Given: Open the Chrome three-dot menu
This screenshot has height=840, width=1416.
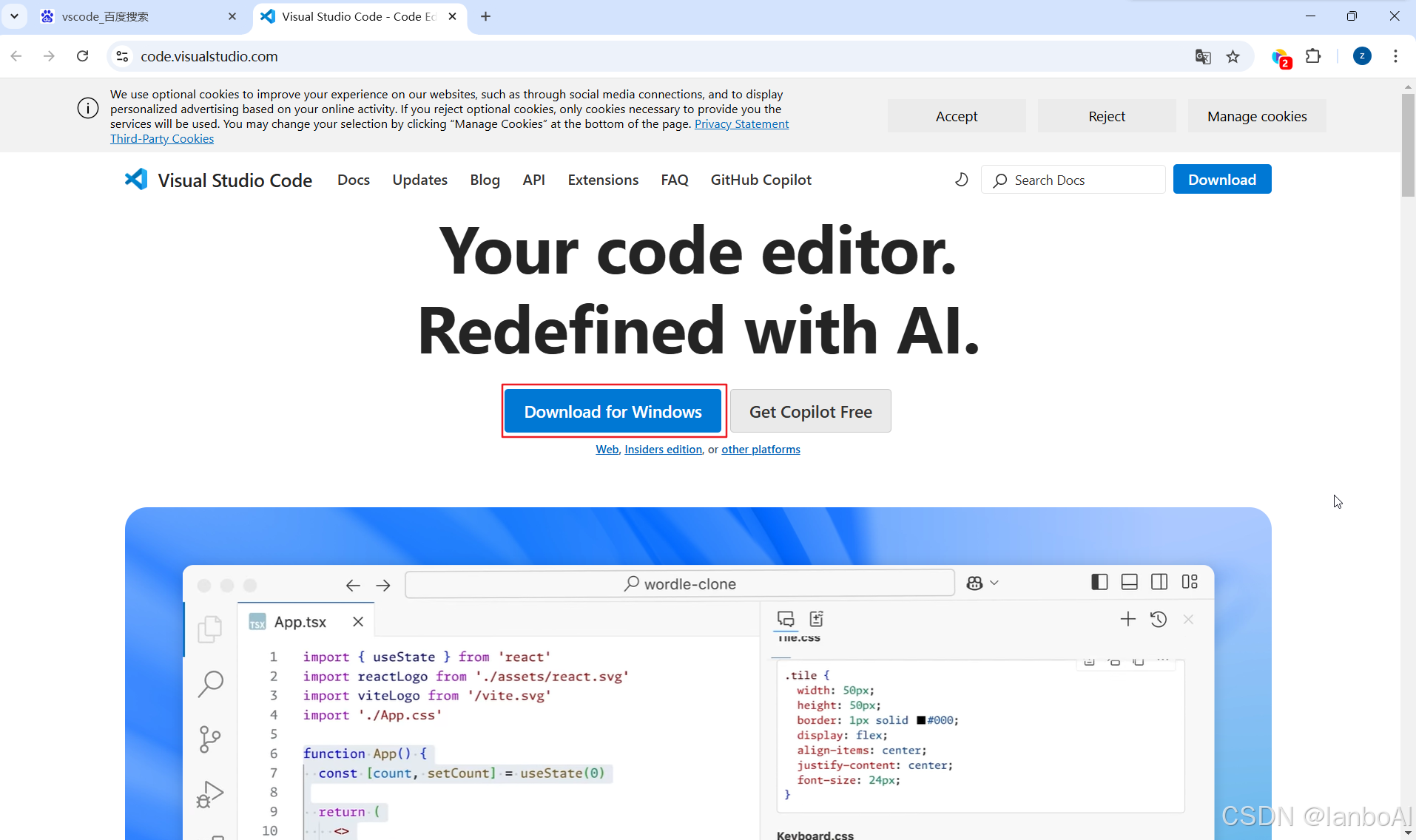Looking at the screenshot, I should [x=1395, y=56].
